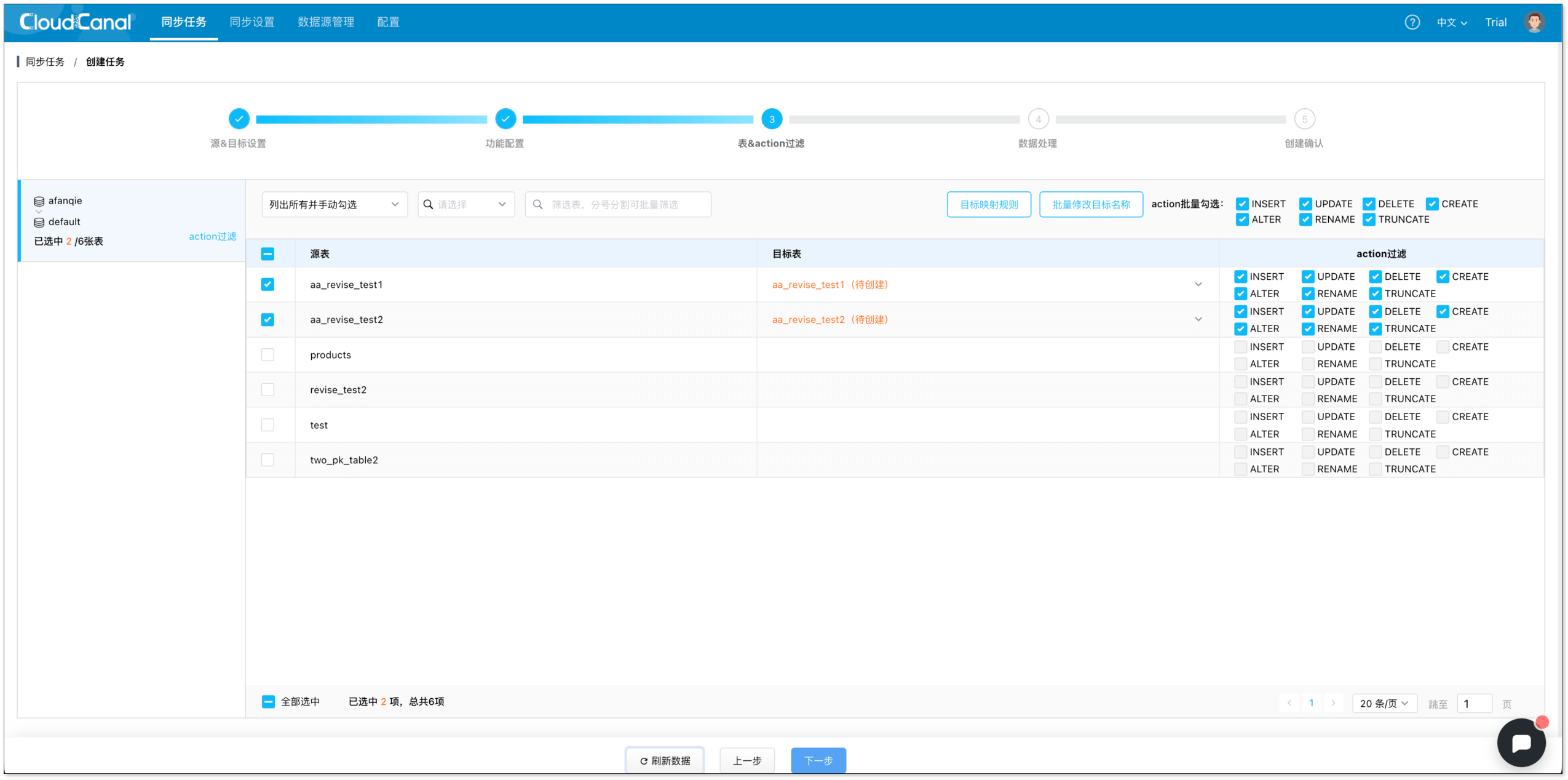1568x780 pixels.
Task: Switch to the 数据源管理 tab
Action: click(325, 22)
